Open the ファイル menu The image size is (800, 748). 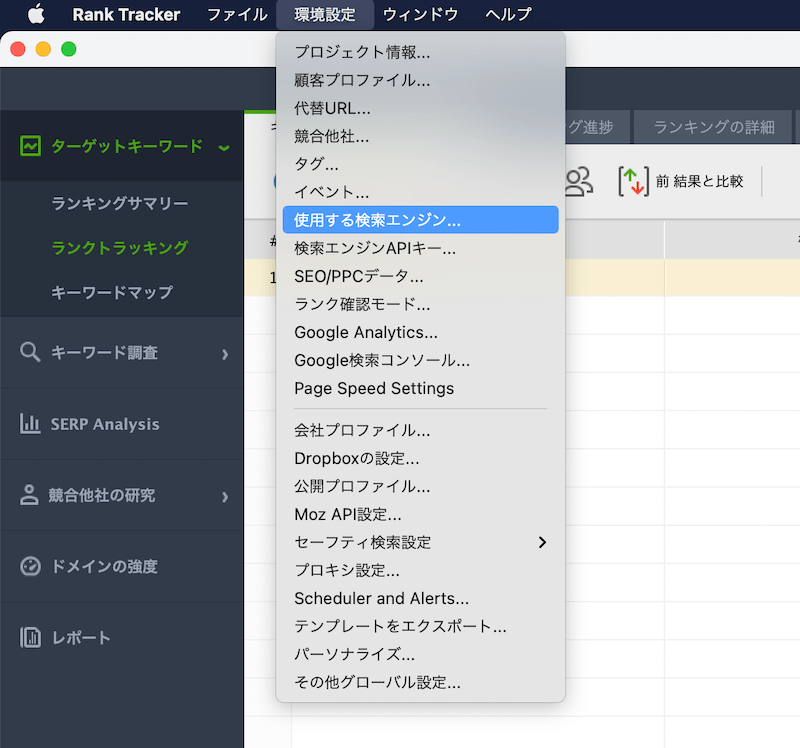point(237,14)
